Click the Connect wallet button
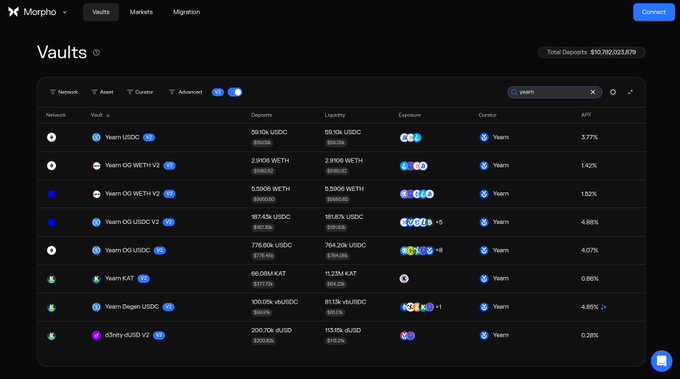Viewport: 680px width, 379px height. (x=654, y=12)
